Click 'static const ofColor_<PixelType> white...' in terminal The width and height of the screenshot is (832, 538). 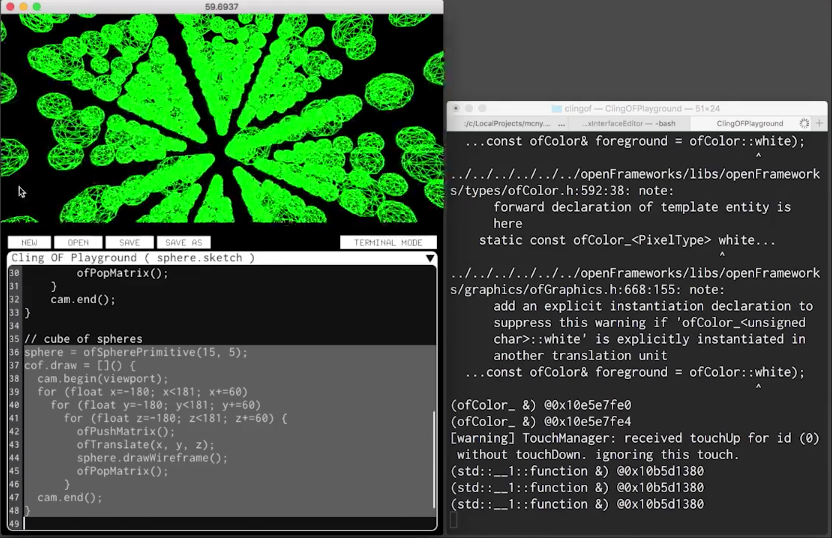tap(627, 240)
